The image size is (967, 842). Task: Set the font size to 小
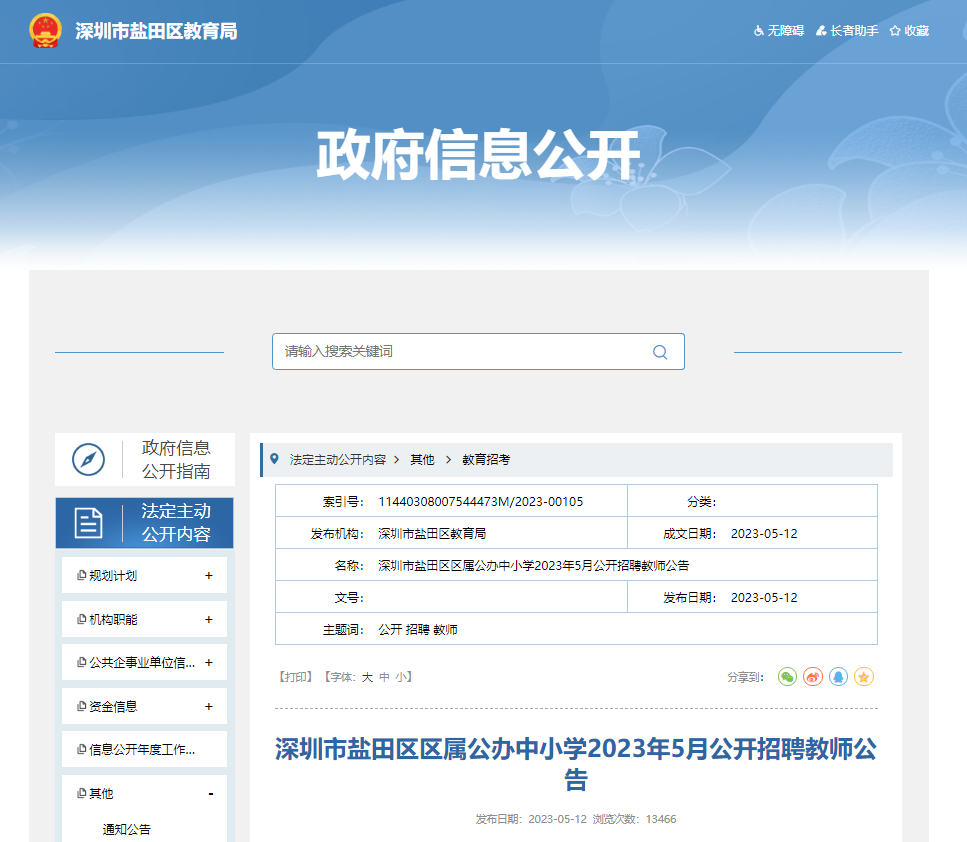click(401, 677)
